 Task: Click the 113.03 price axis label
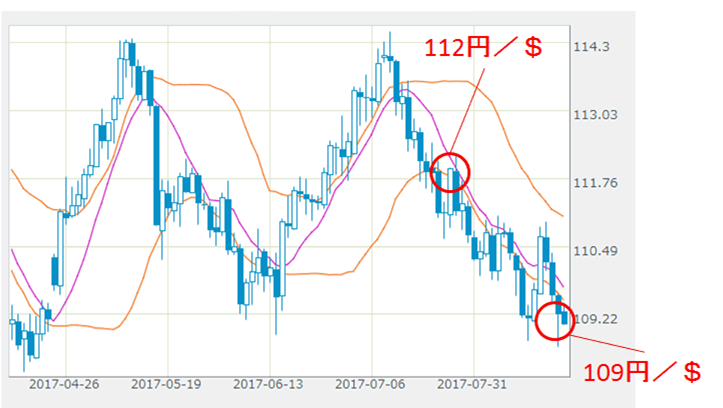click(x=595, y=115)
